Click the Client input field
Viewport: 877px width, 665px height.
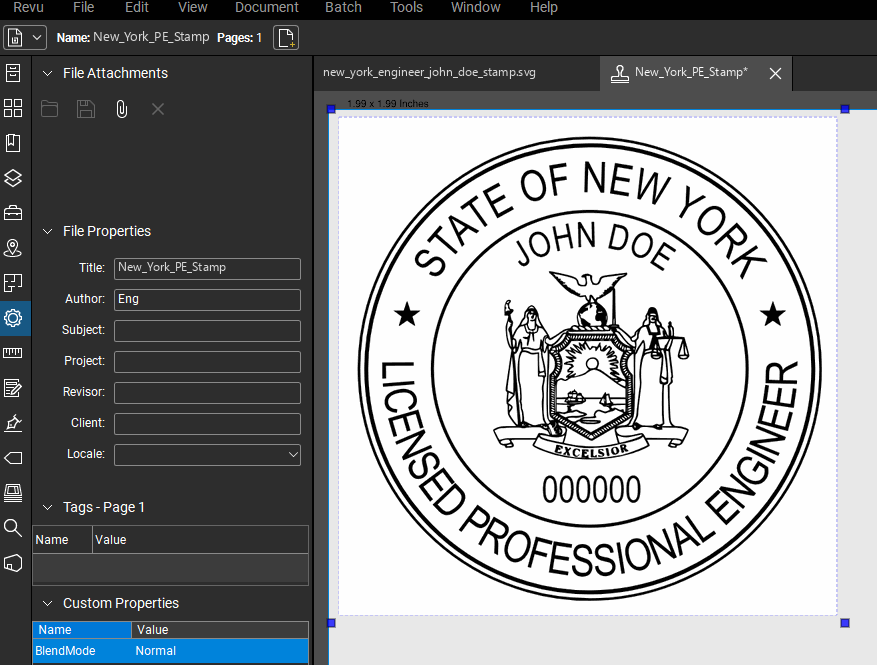pos(208,424)
